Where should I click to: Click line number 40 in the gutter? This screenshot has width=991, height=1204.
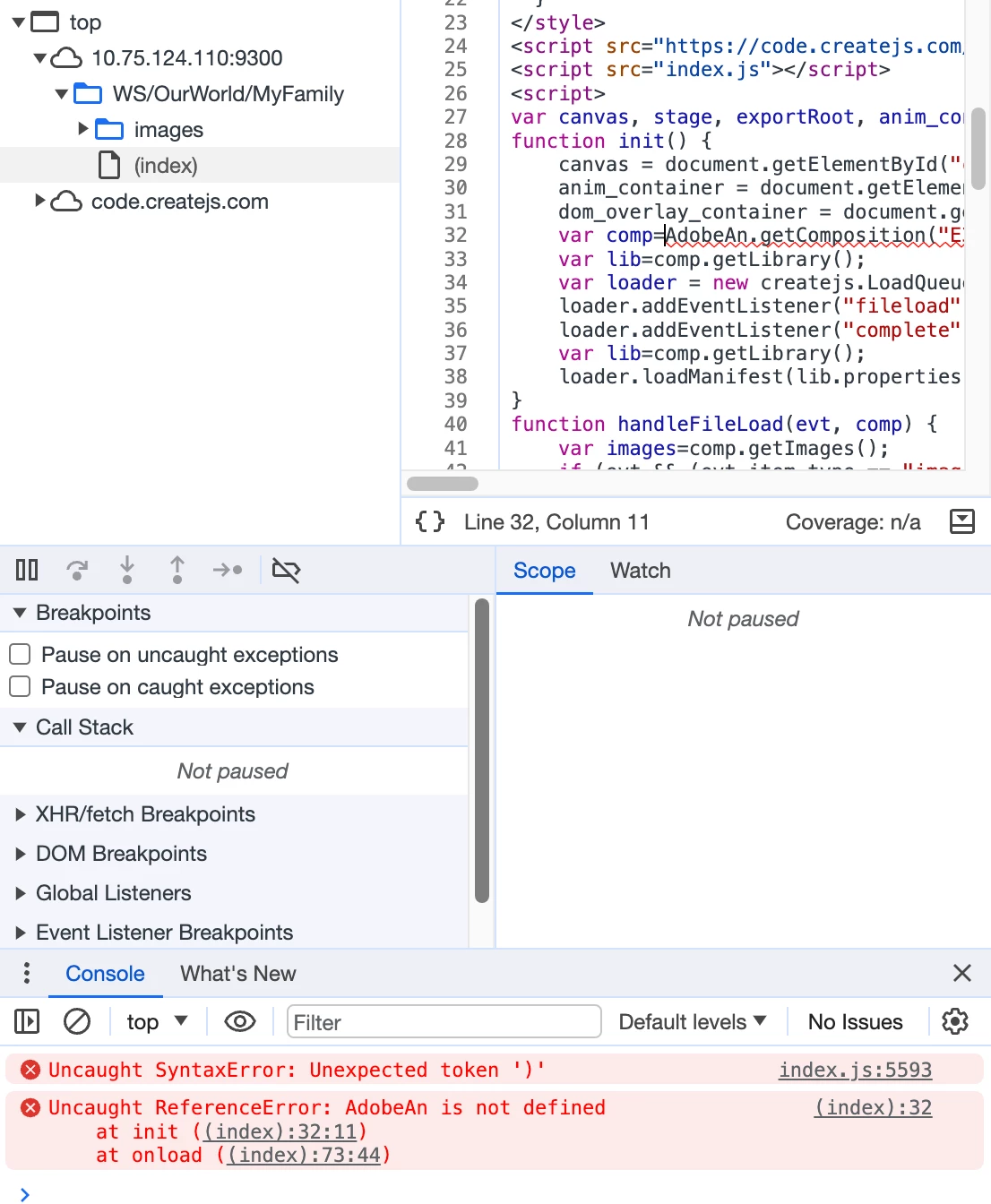pos(456,424)
